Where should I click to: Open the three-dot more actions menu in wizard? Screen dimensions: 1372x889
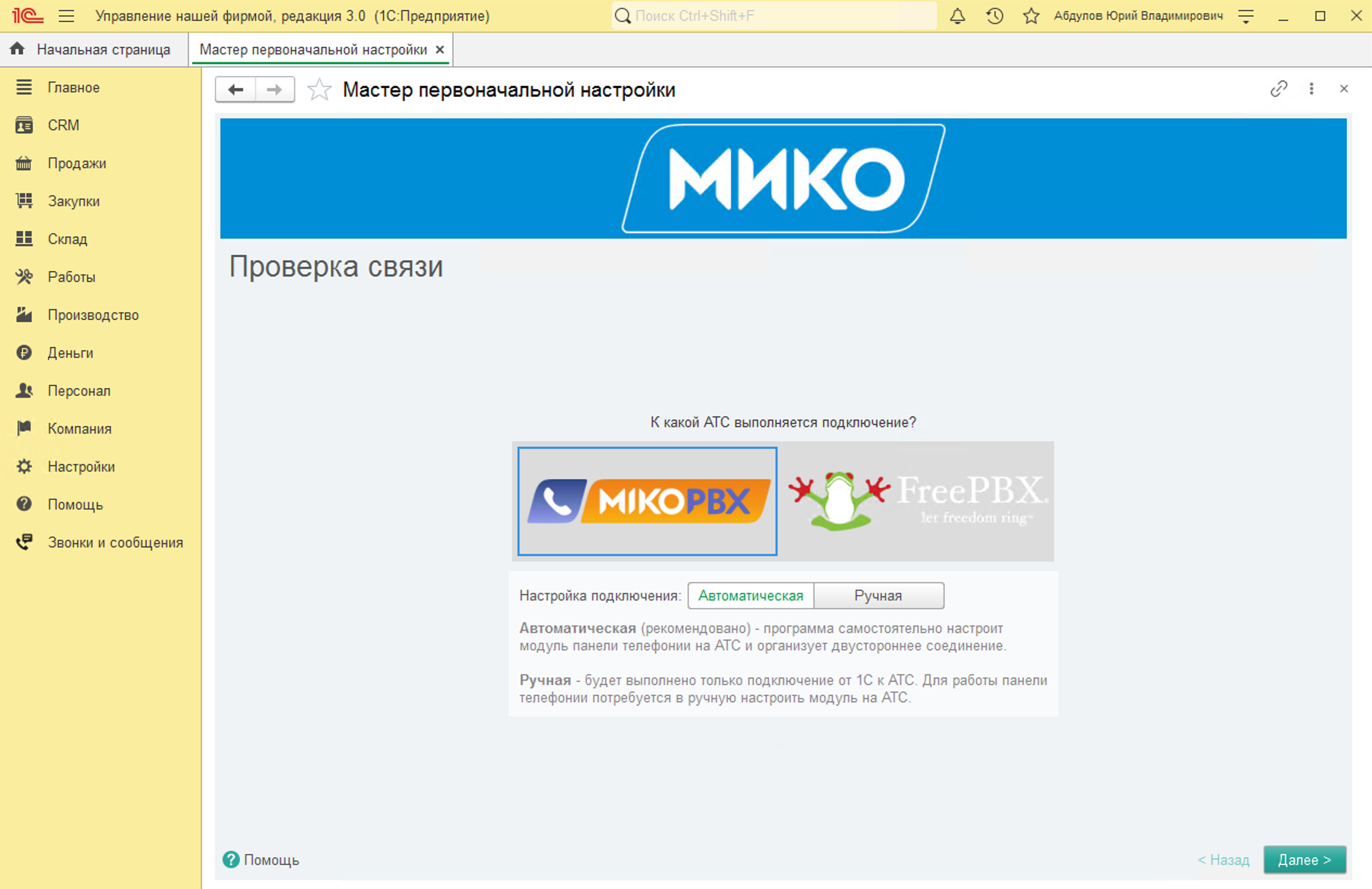pos(1311,89)
